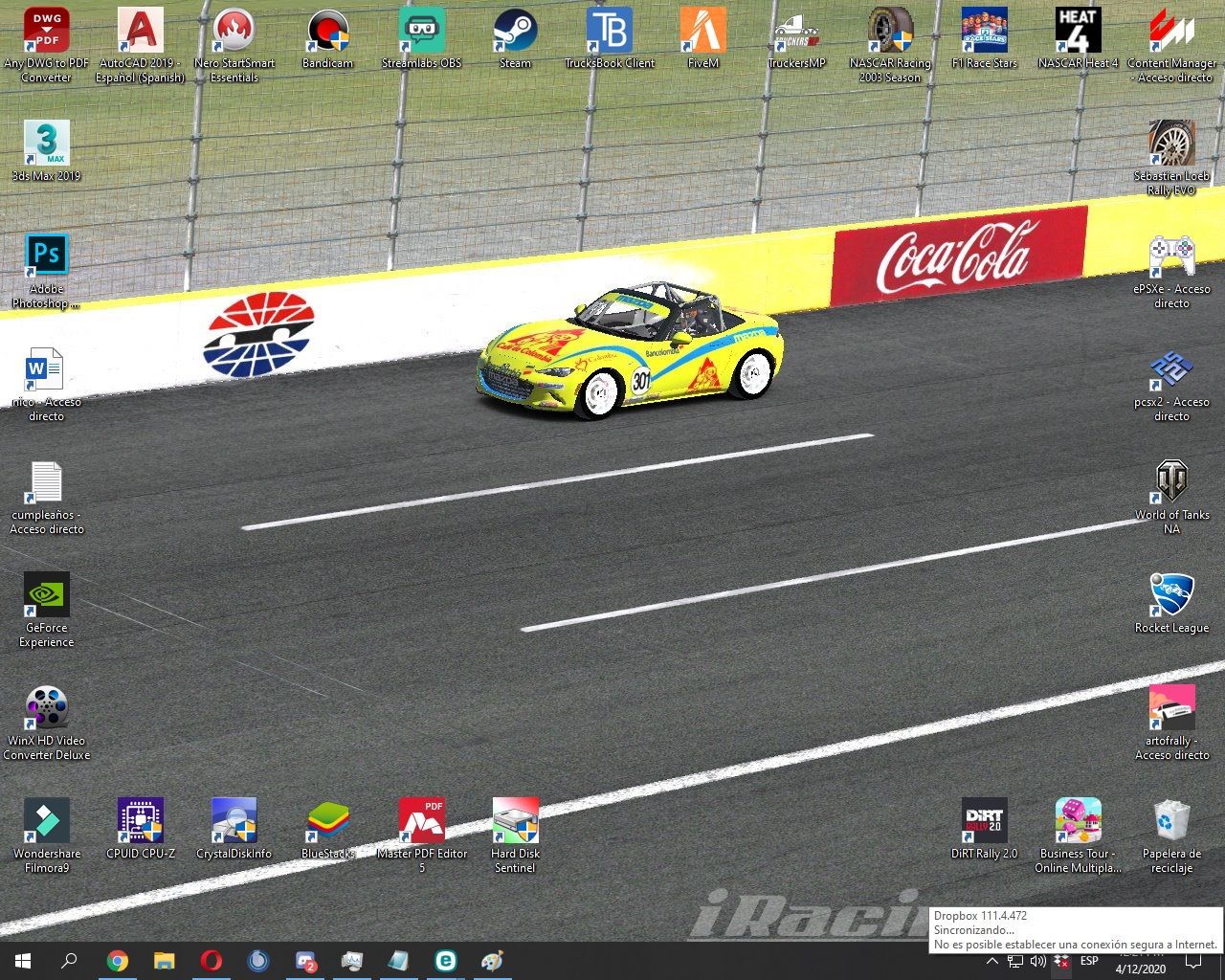
Task: Open the notification action center
Action: pyautogui.click(x=1193, y=961)
